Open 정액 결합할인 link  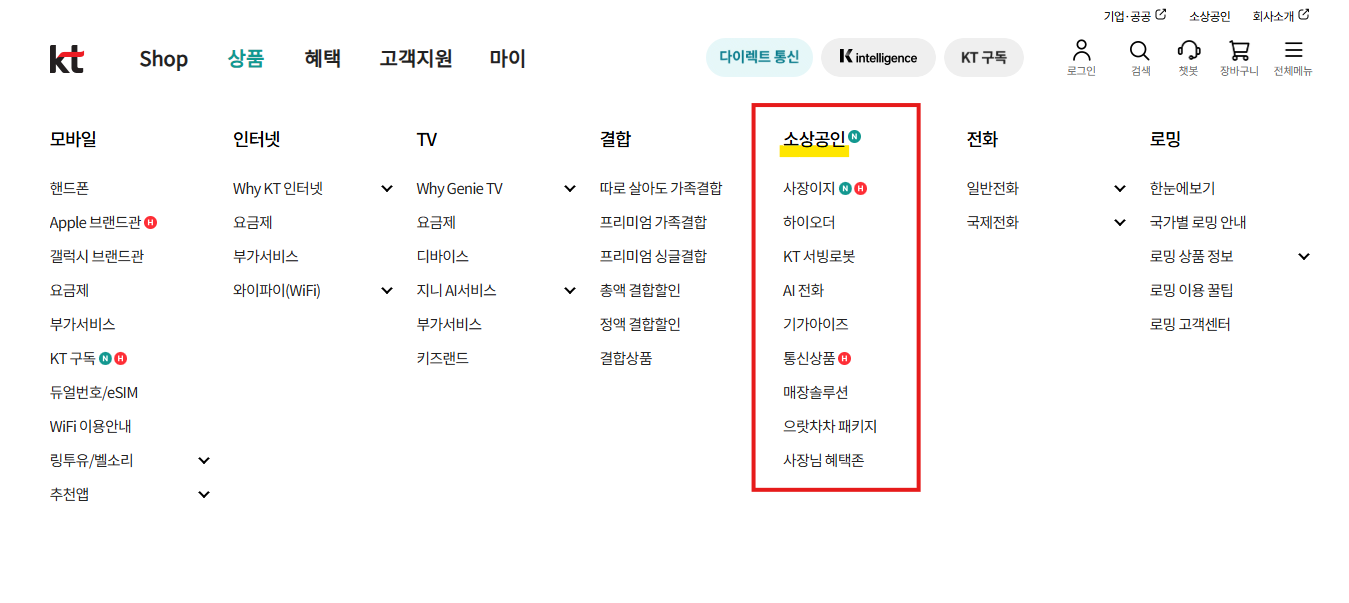pos(641,325)
